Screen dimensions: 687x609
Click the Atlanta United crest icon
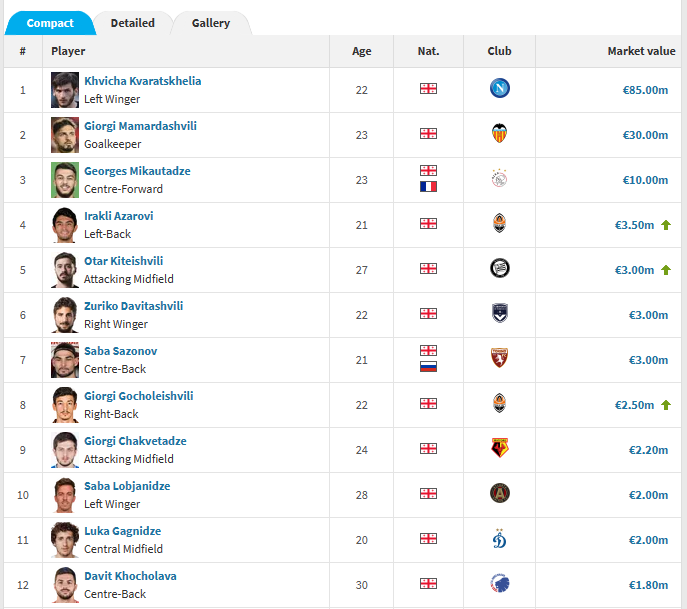coord(499,493)
